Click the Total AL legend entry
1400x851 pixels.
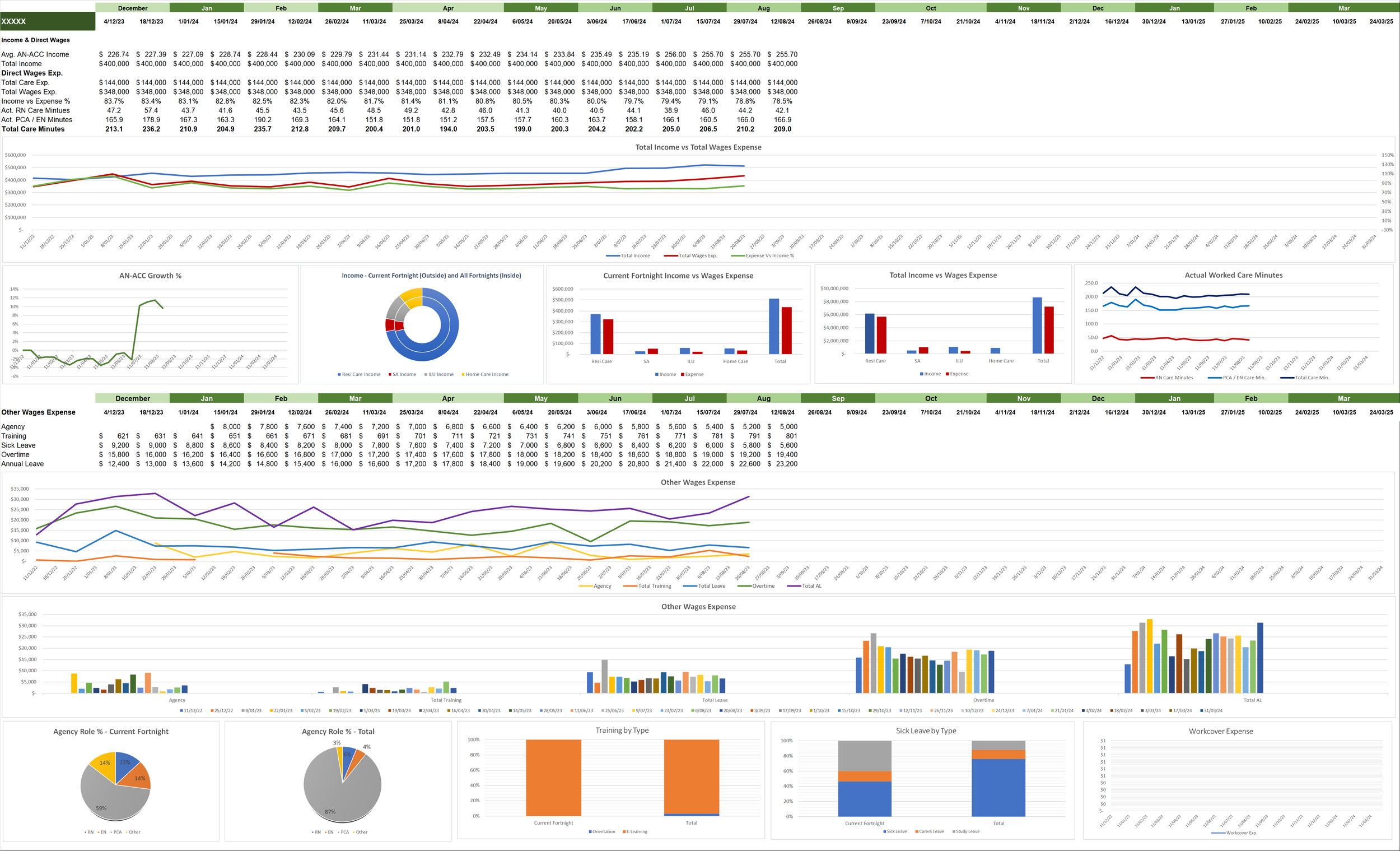[811, 586]
